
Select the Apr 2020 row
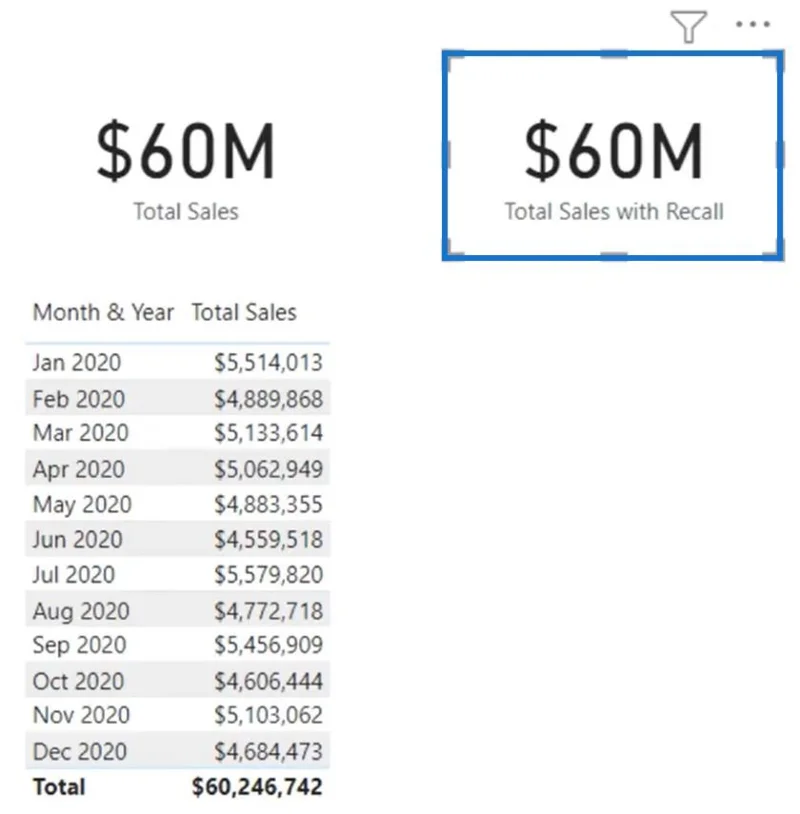pyautogui.click(x=178, y=469)
